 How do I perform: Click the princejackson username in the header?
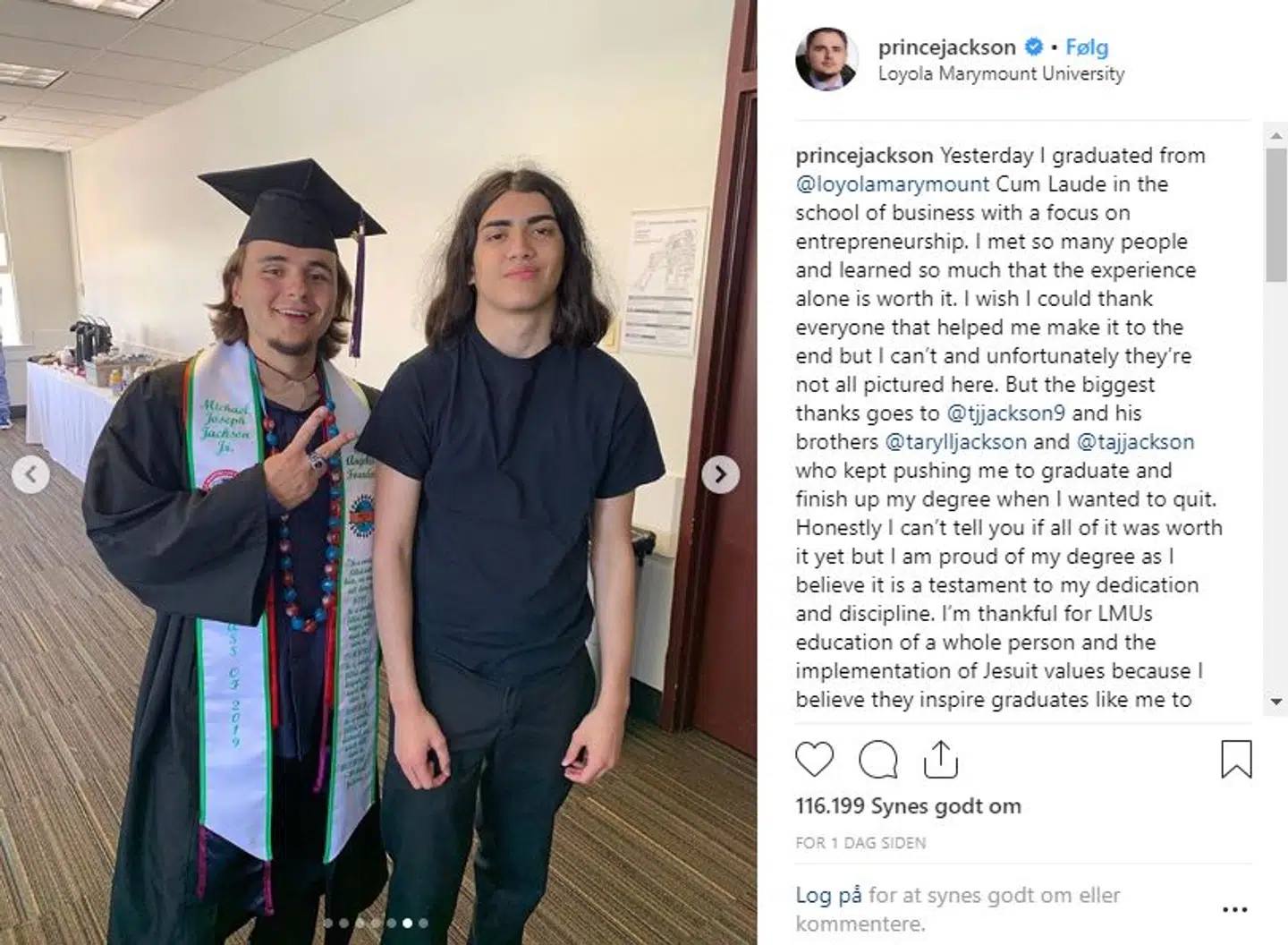coord(946,47)
